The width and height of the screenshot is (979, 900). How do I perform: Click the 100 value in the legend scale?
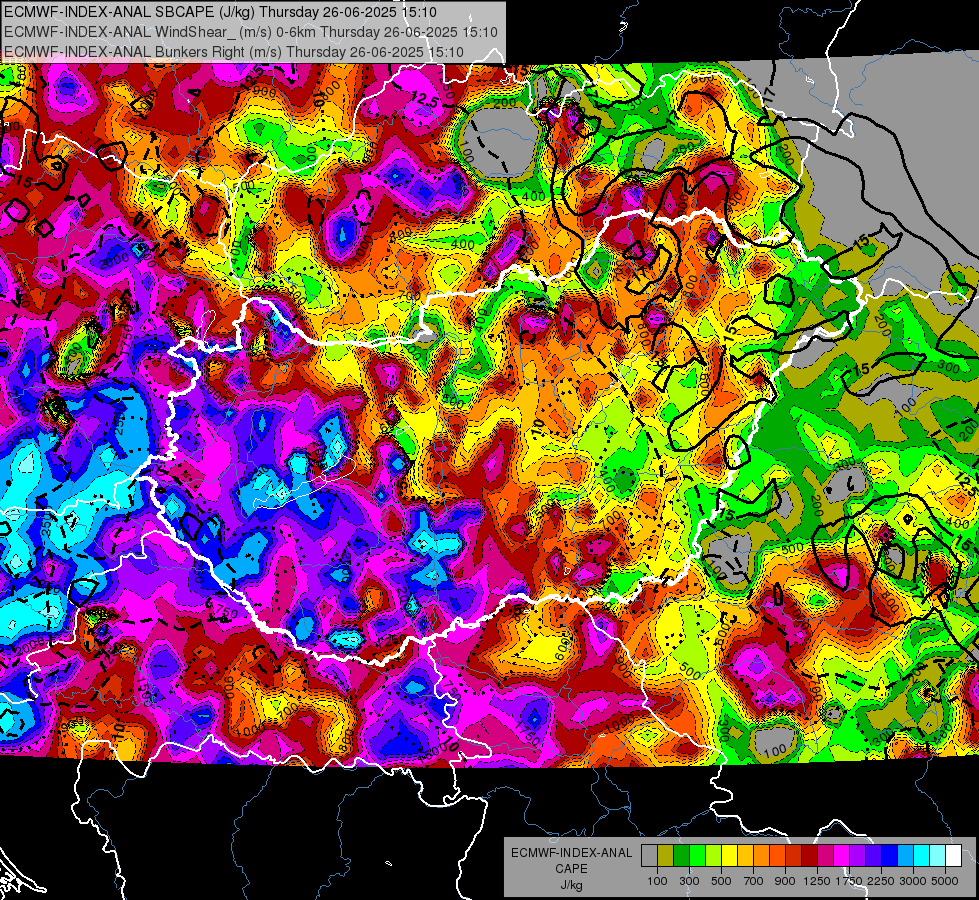pos(657,881)
